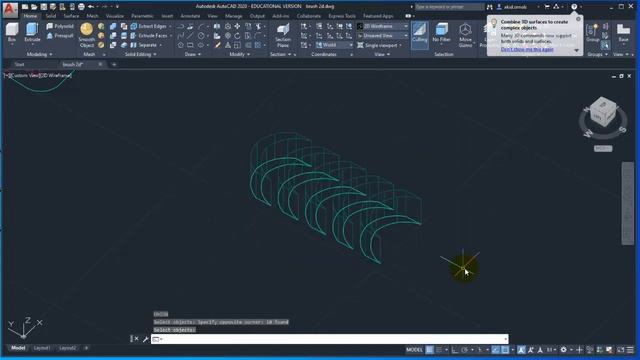Open the World UCS dropdown
The height and width of the screenshot is (360, 640).
[334, 45]
